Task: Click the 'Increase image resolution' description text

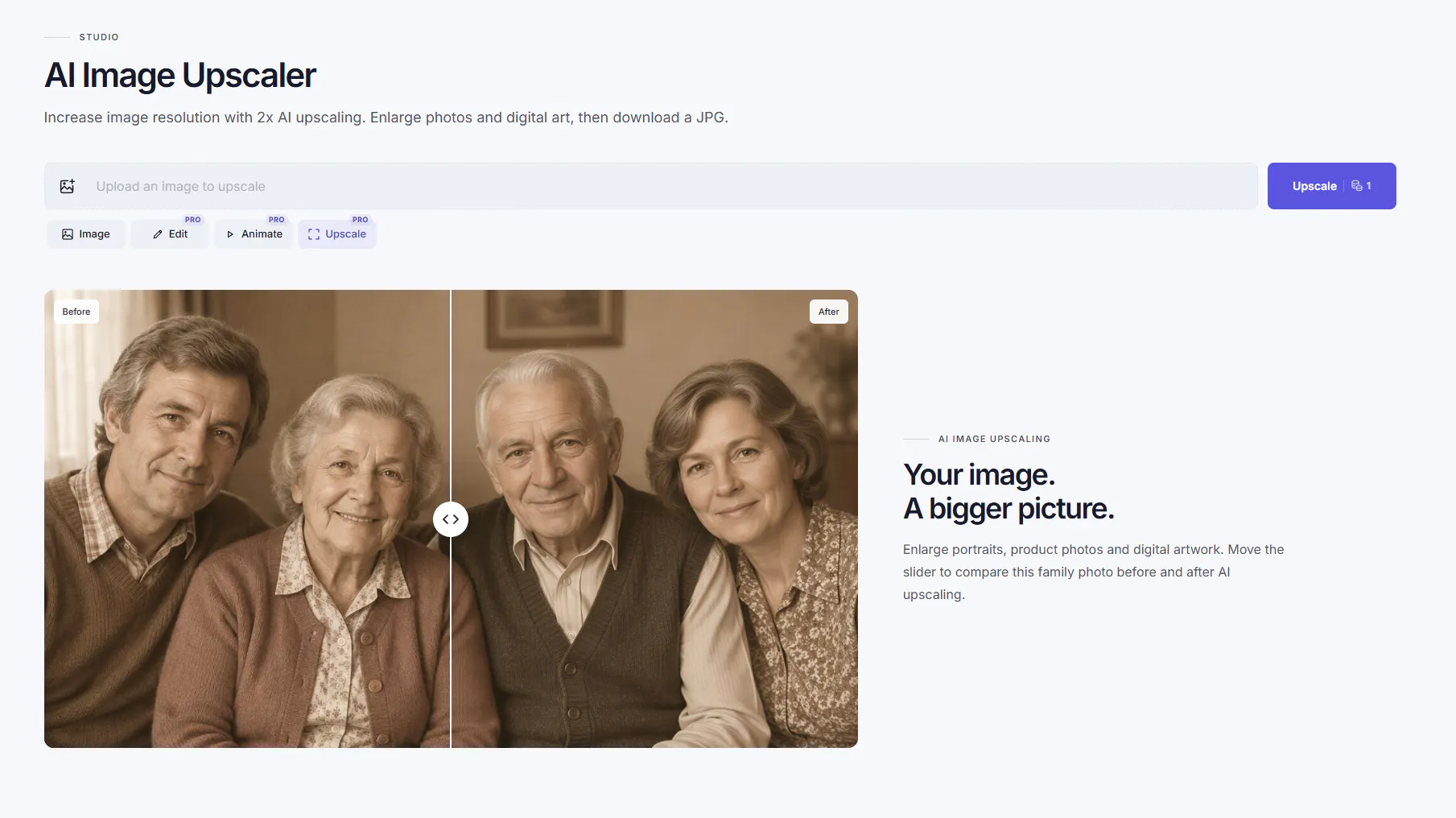Action: (x=386, y=118)
